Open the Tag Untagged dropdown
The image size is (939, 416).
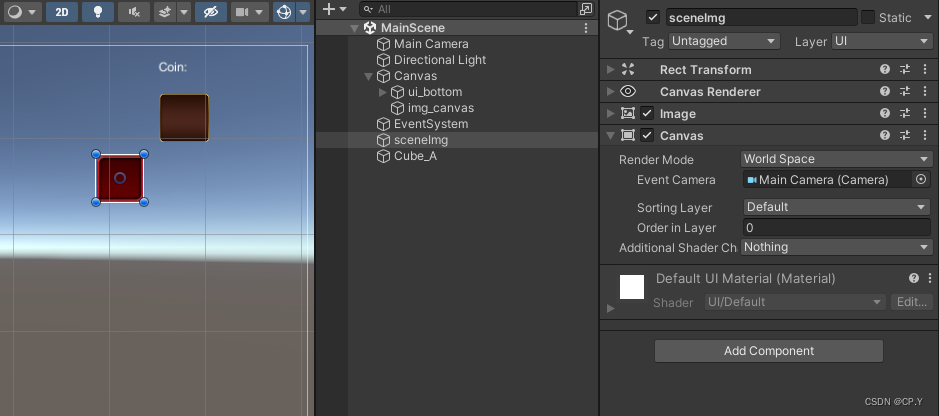[724, 41]
